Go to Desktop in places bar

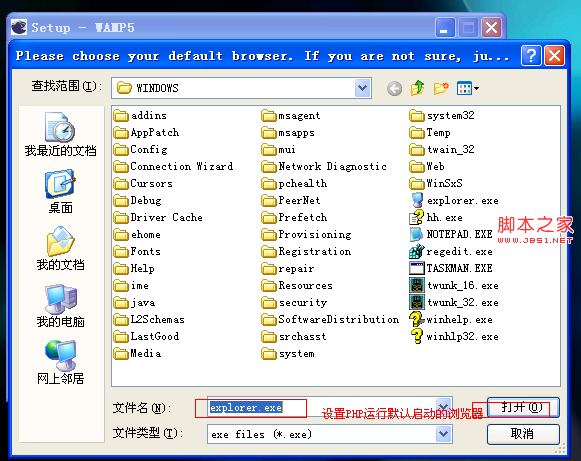point(60,192)
